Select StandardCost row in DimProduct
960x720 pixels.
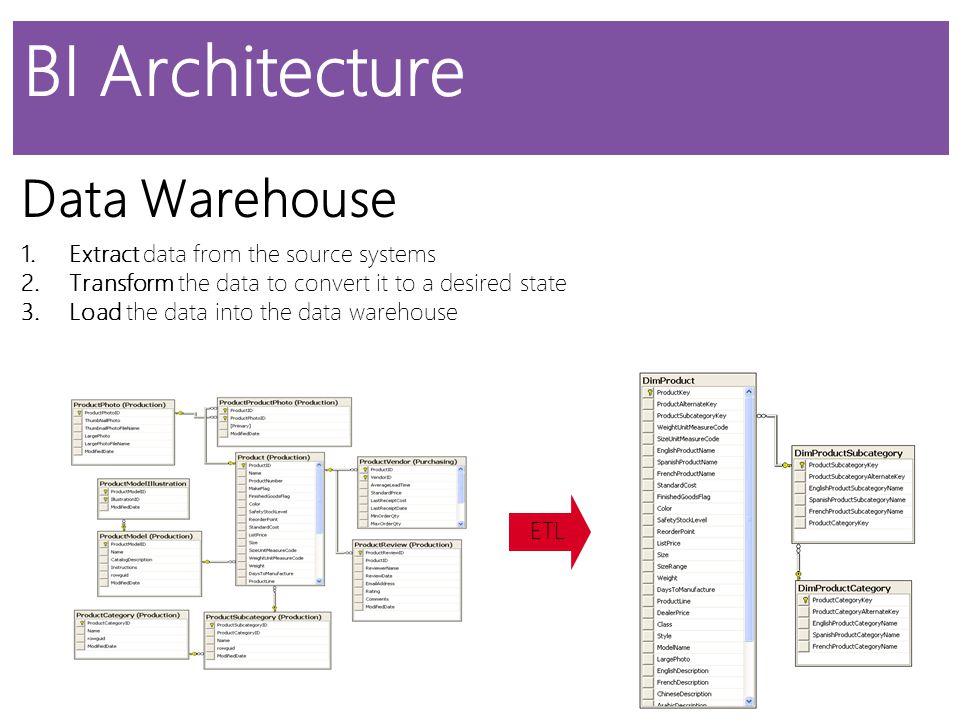click(x=693, y=486)
